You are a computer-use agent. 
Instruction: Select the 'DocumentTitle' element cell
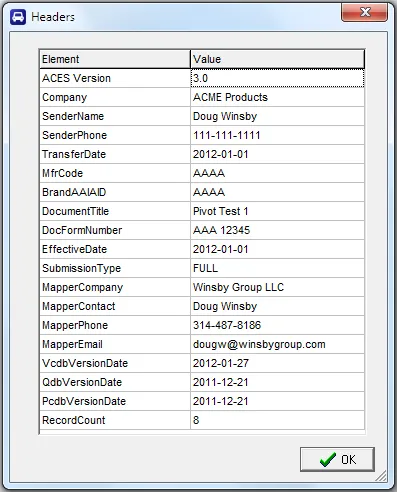point(115,211)
